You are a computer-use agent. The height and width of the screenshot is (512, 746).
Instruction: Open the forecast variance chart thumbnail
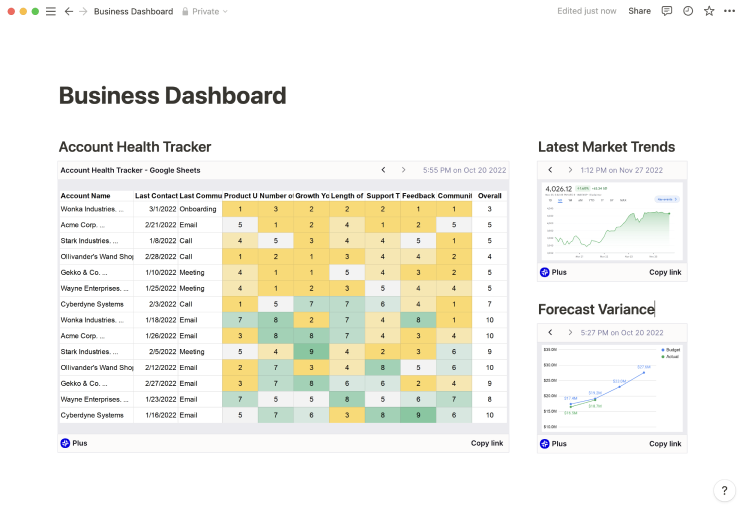click(x=612, y=388)
